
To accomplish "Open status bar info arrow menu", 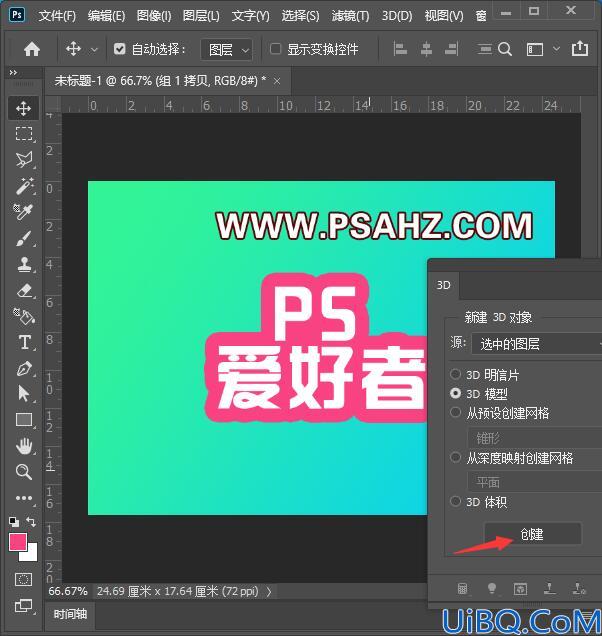I will click(x=269, y=592).
